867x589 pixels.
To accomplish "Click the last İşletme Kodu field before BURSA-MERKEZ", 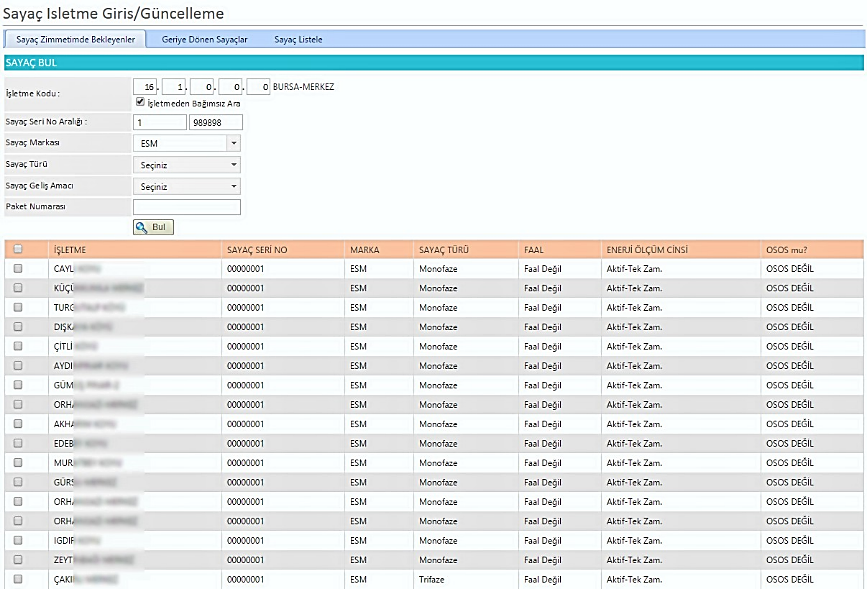I will tap(258, 87).
